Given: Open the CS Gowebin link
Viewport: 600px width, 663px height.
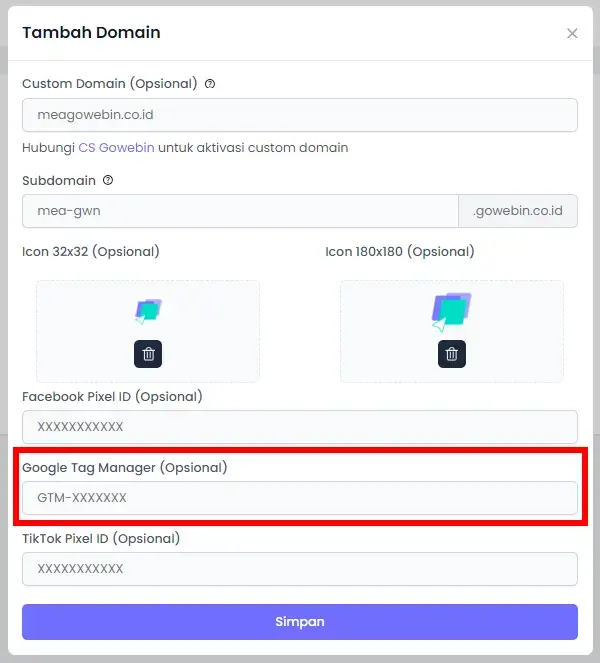Looking at the screenshot, I should coord(116,148).
